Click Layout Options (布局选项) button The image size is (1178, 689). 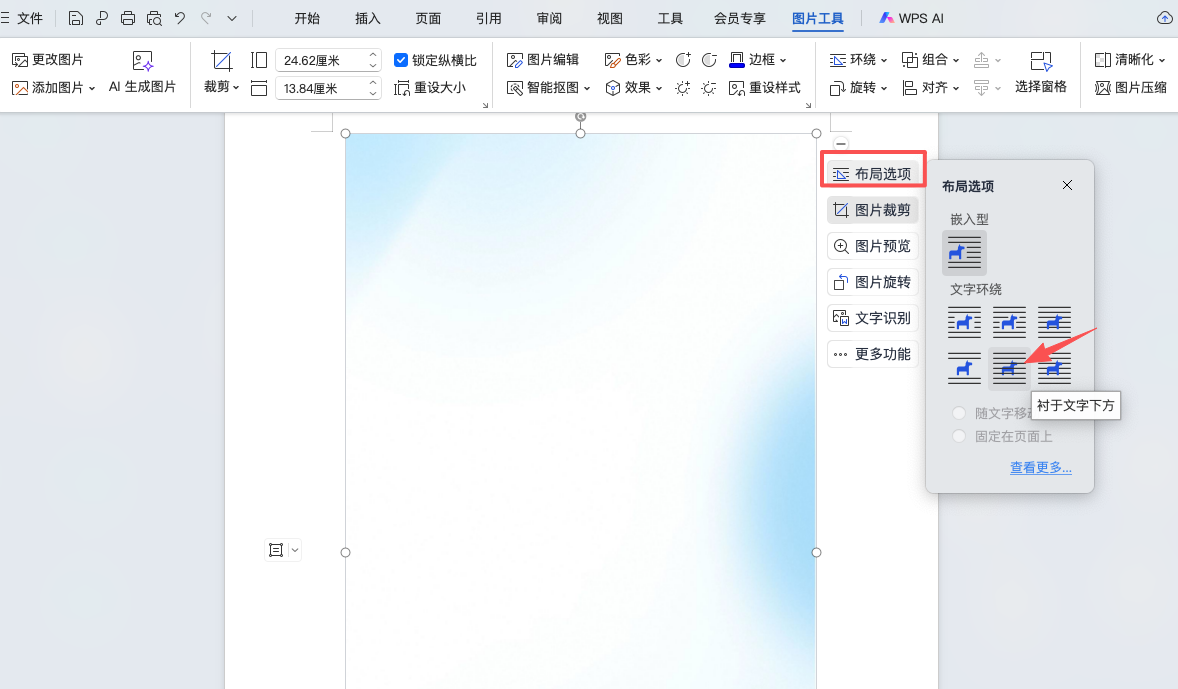click(873, 174)
